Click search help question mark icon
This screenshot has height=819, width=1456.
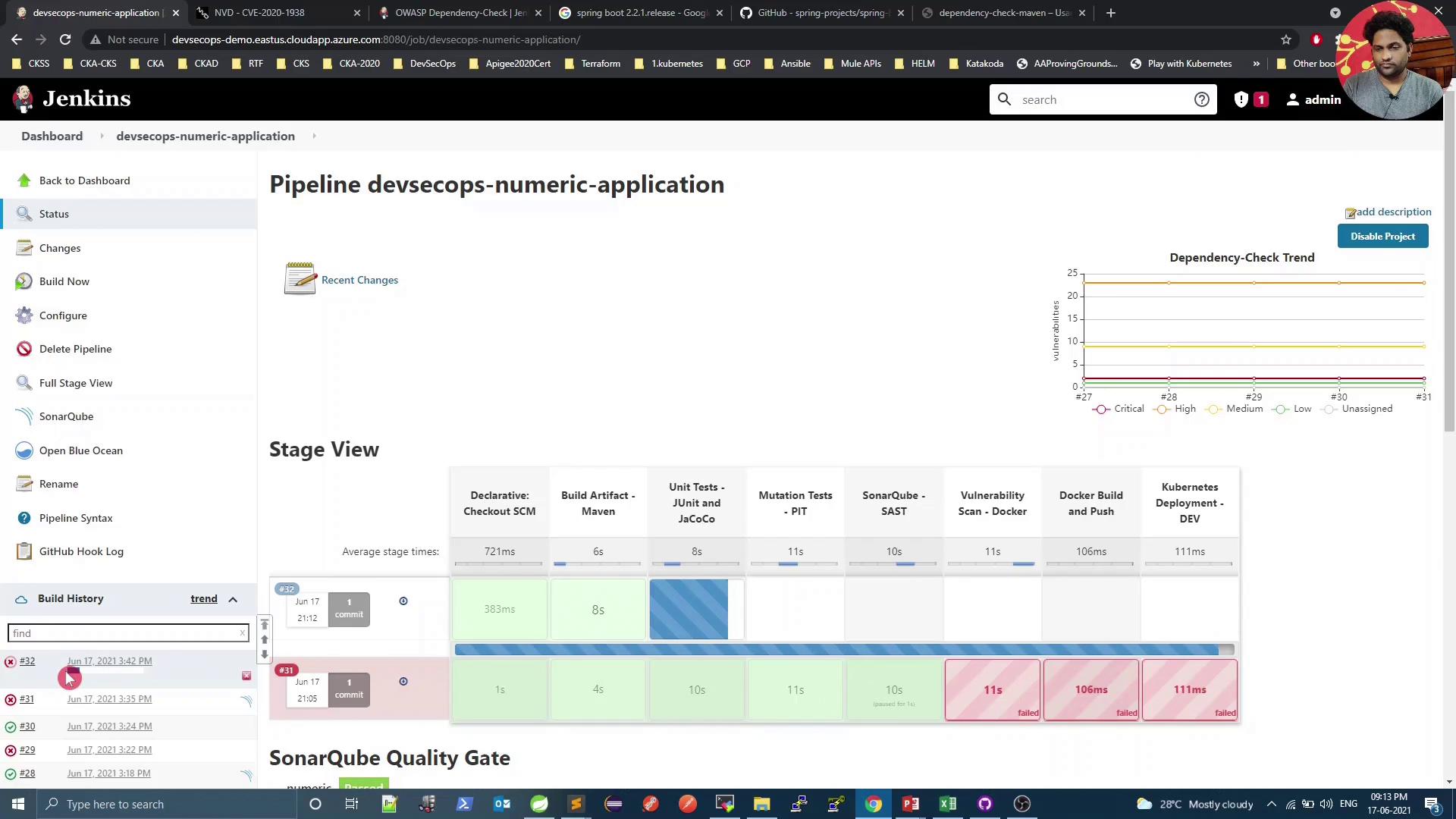pyautogui.click(x=1201, y=99)
